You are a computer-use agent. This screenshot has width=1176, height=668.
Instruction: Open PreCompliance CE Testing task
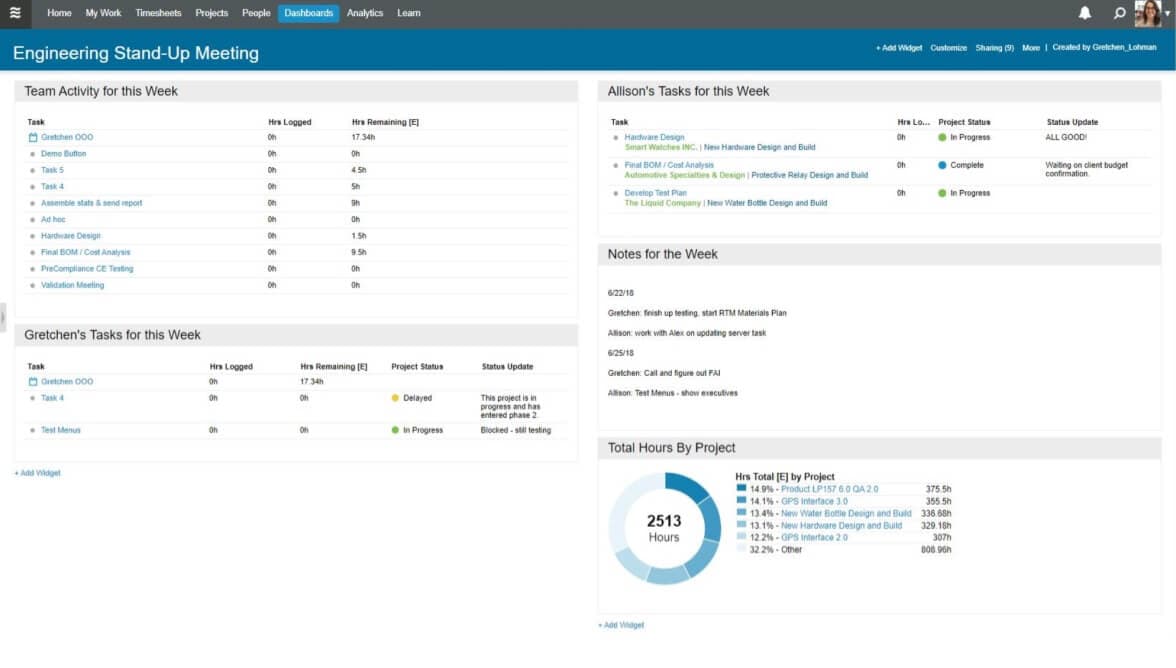point(87,269)
